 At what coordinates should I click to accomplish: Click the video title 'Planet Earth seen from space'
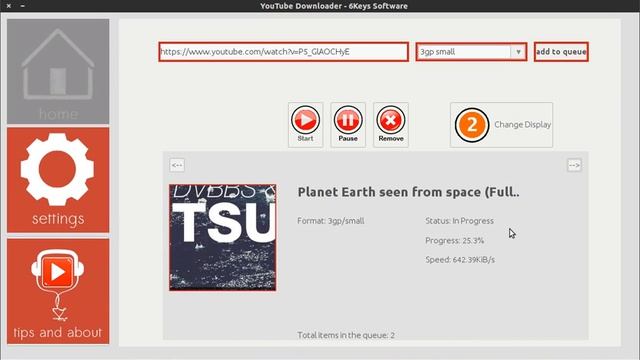click(x=408, y=192)
